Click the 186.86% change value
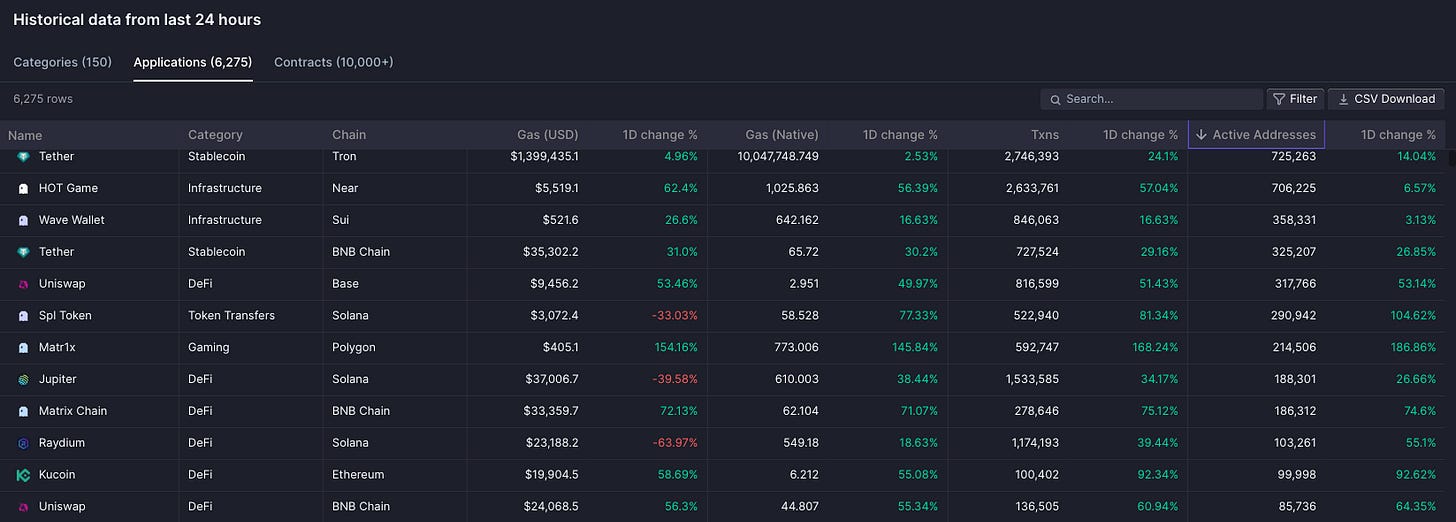 click(x=1415, y=348)
